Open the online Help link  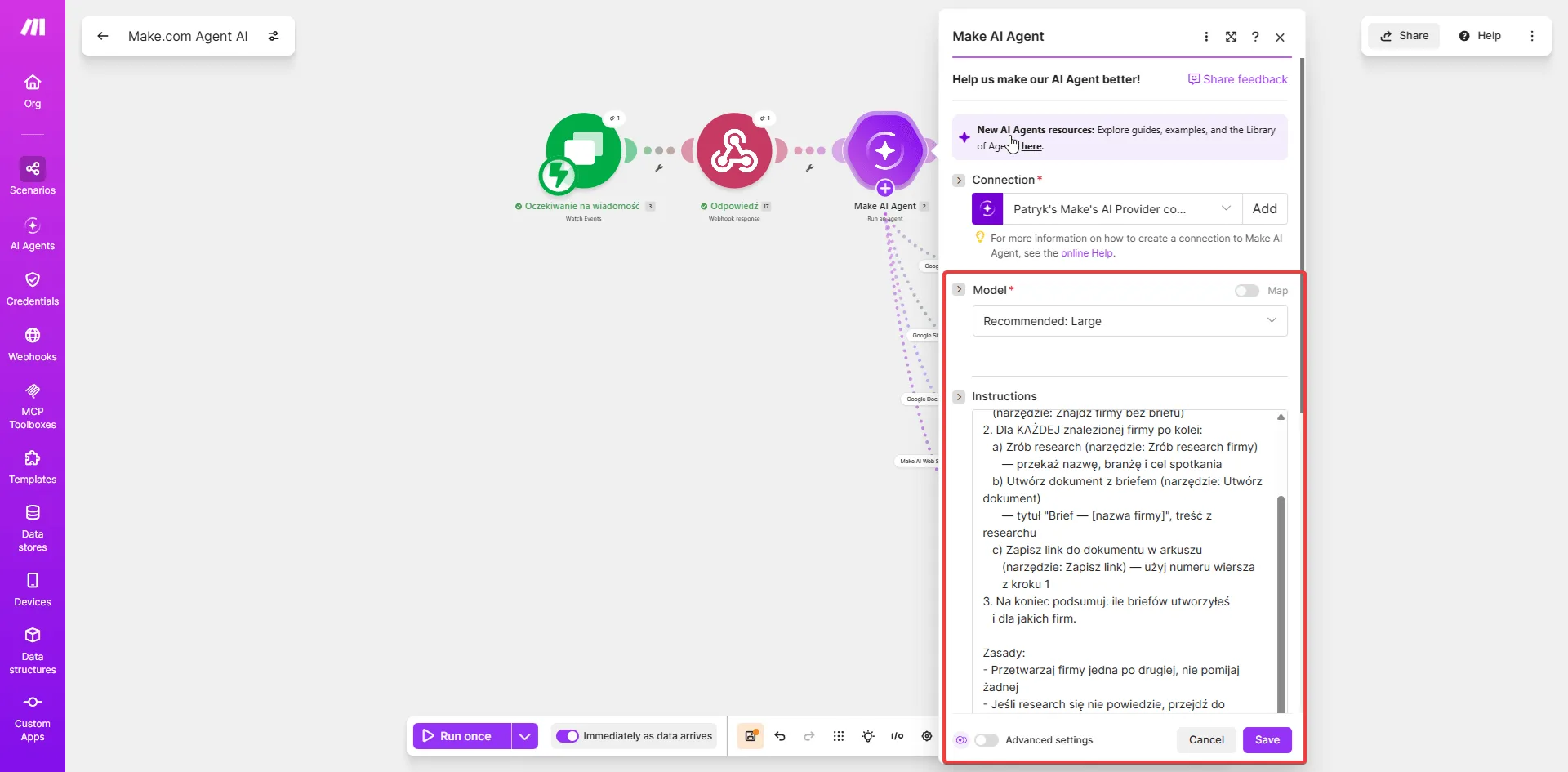pyautogui.click(x=1087, y=253)
